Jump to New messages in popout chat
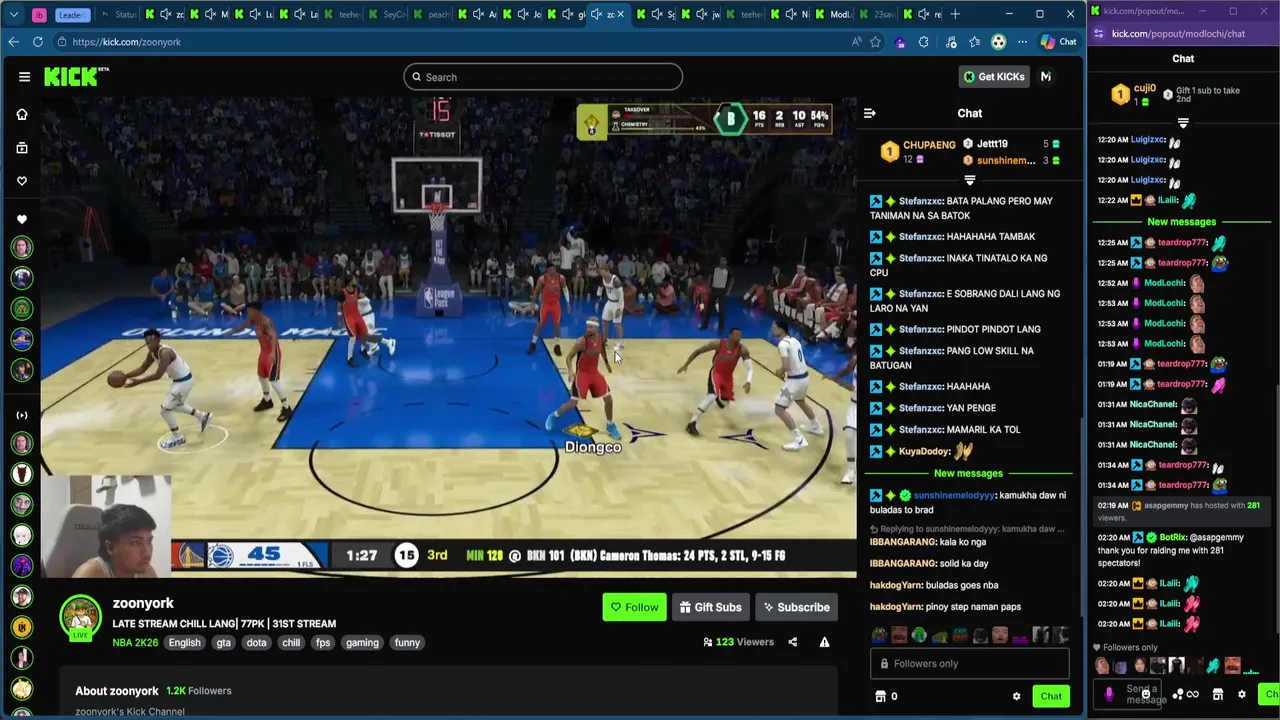1280x720 pixels. 1182,222
